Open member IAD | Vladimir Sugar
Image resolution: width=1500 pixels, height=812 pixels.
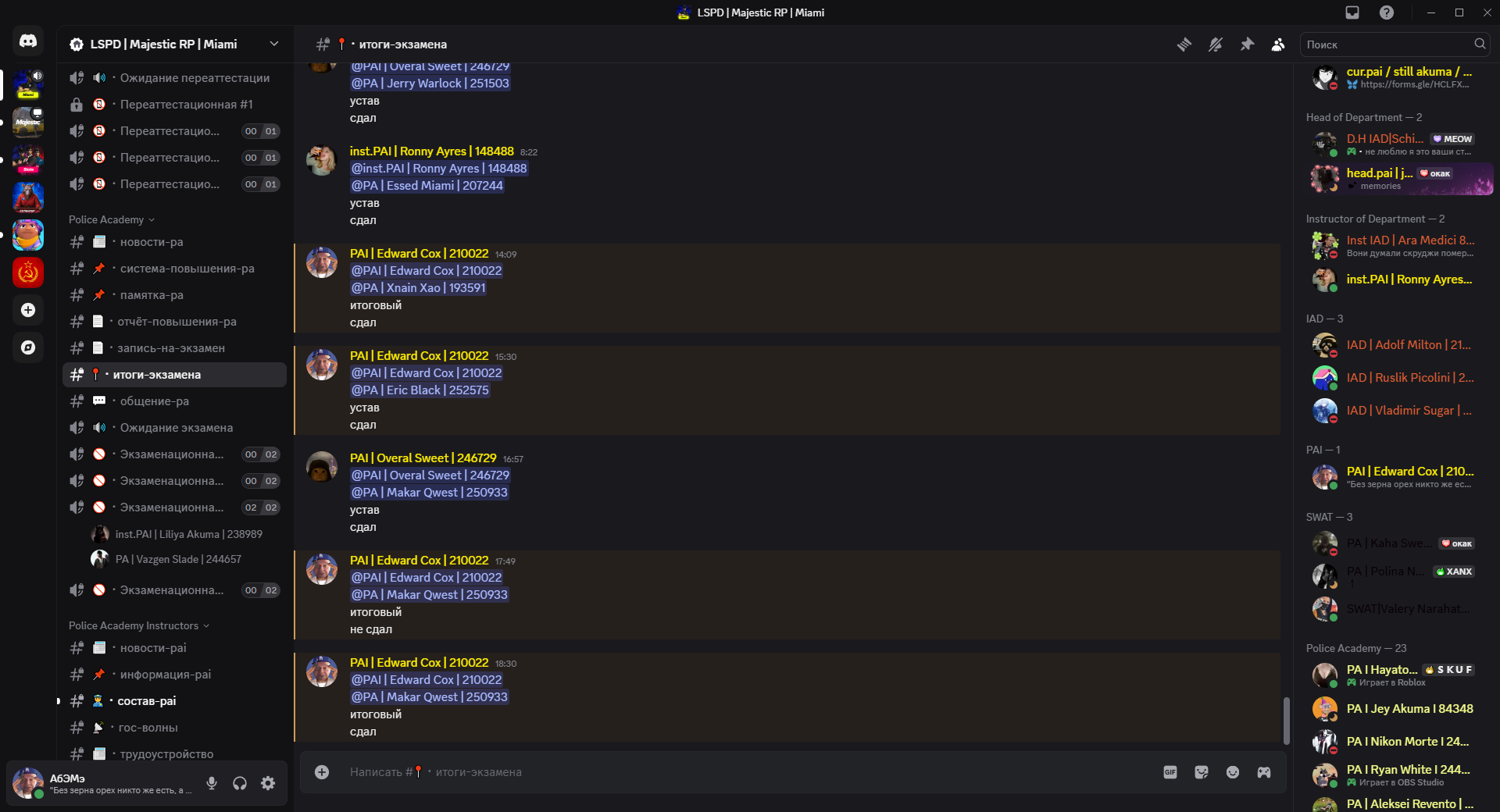pos(1402,411)
